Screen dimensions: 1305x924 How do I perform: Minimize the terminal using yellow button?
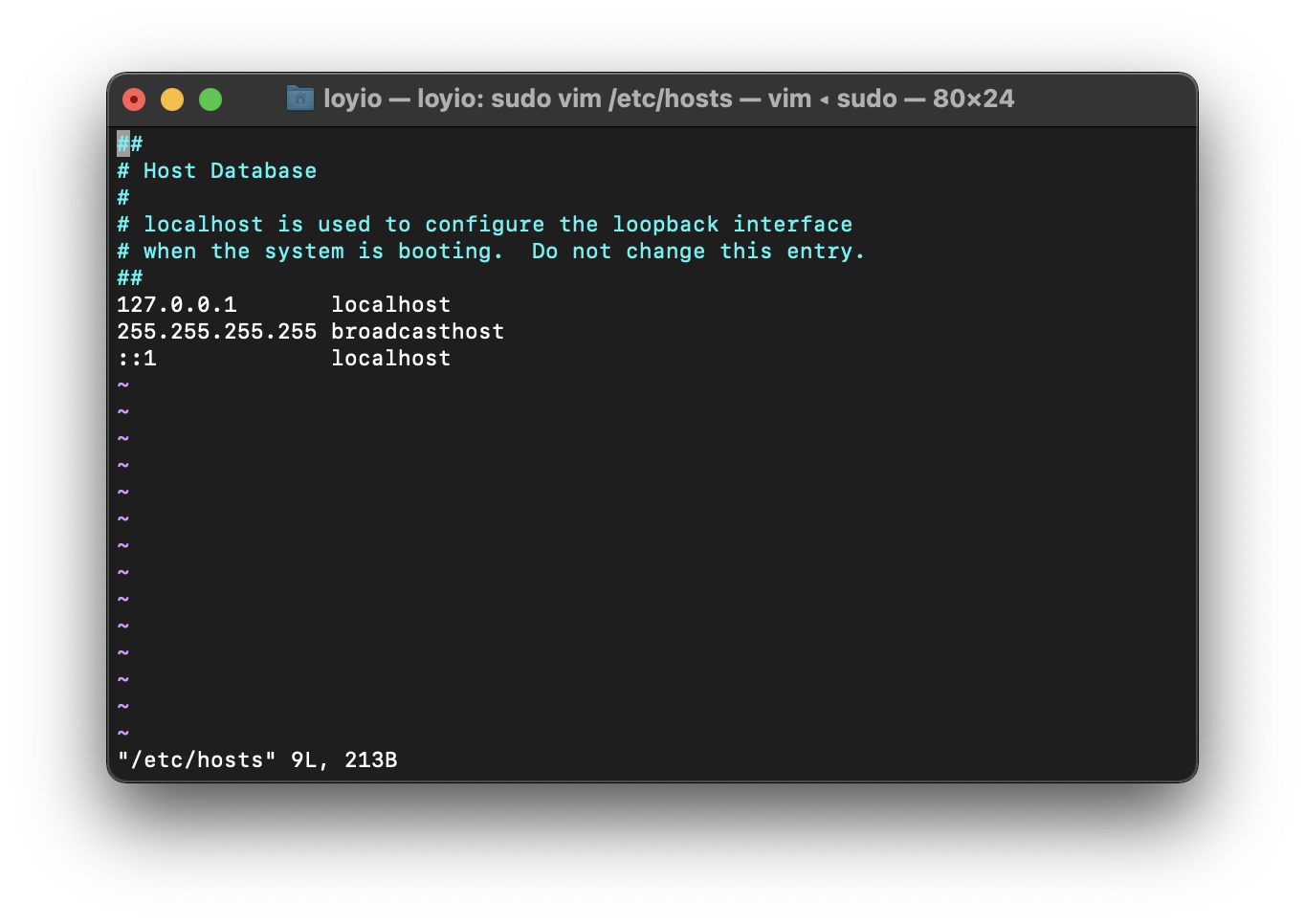172,99
